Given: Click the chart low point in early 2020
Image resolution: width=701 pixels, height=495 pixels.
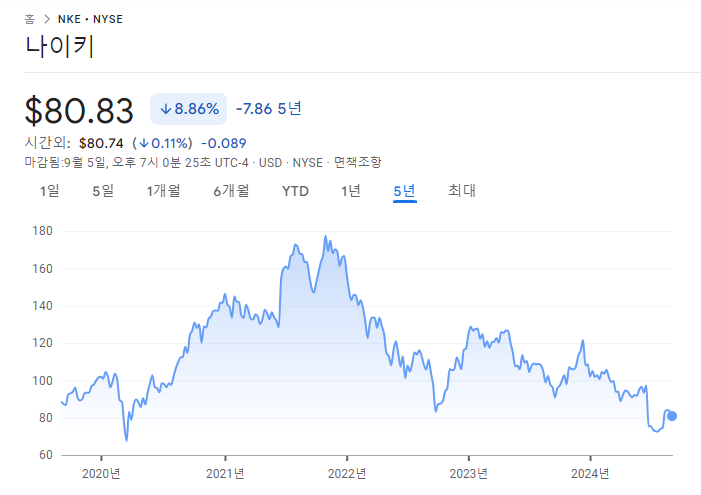Looking at the screenshot, I should [x=127, y=440].
